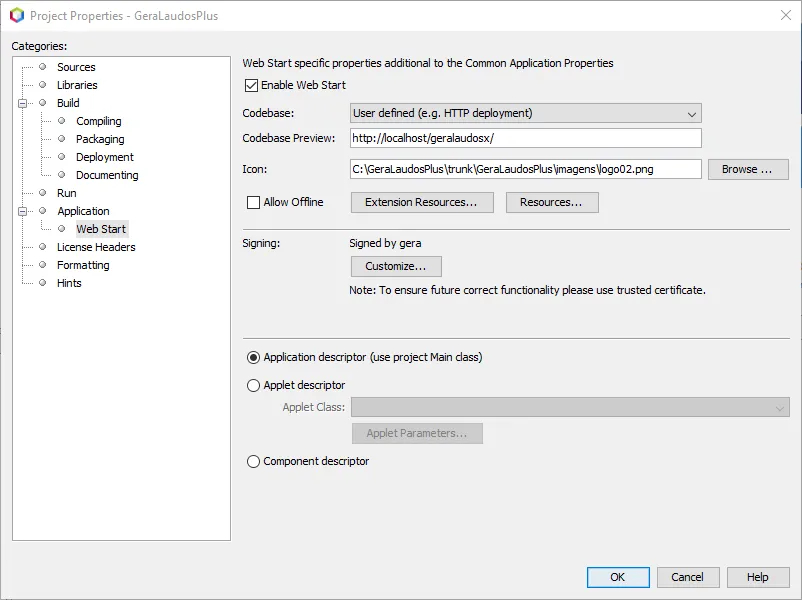Choose the Component descriptor radio option
Screen dimensions: 802x600
point(253,461)
